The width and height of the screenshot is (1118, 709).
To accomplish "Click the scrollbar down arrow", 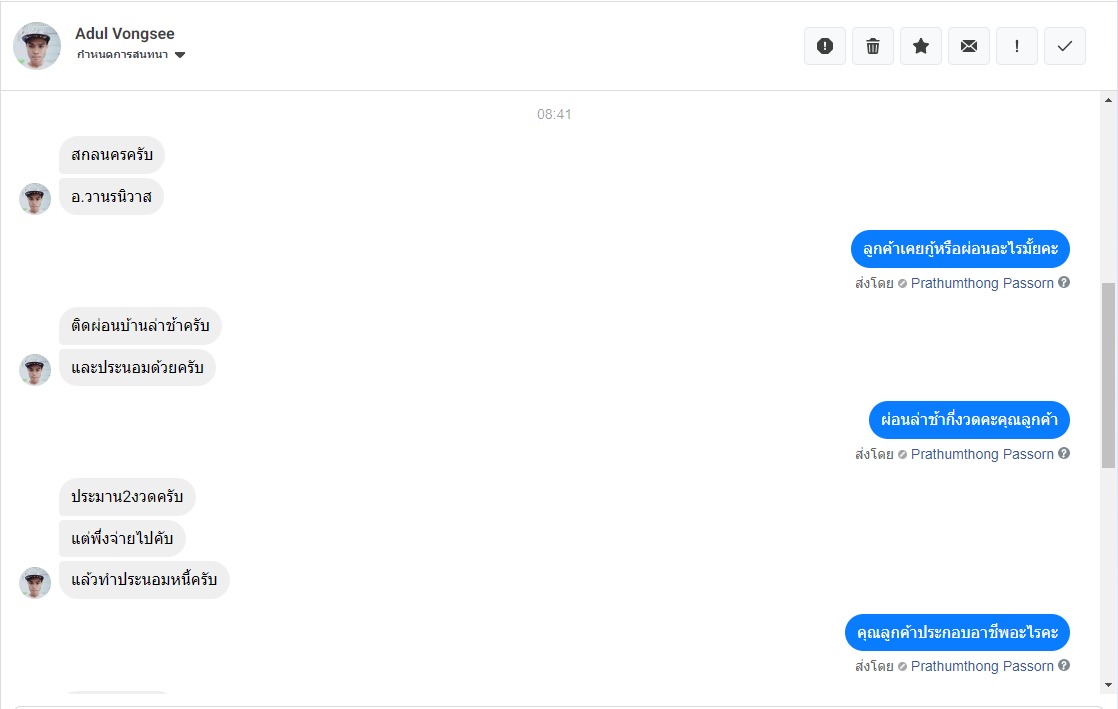I will (x=1108, y=684).
